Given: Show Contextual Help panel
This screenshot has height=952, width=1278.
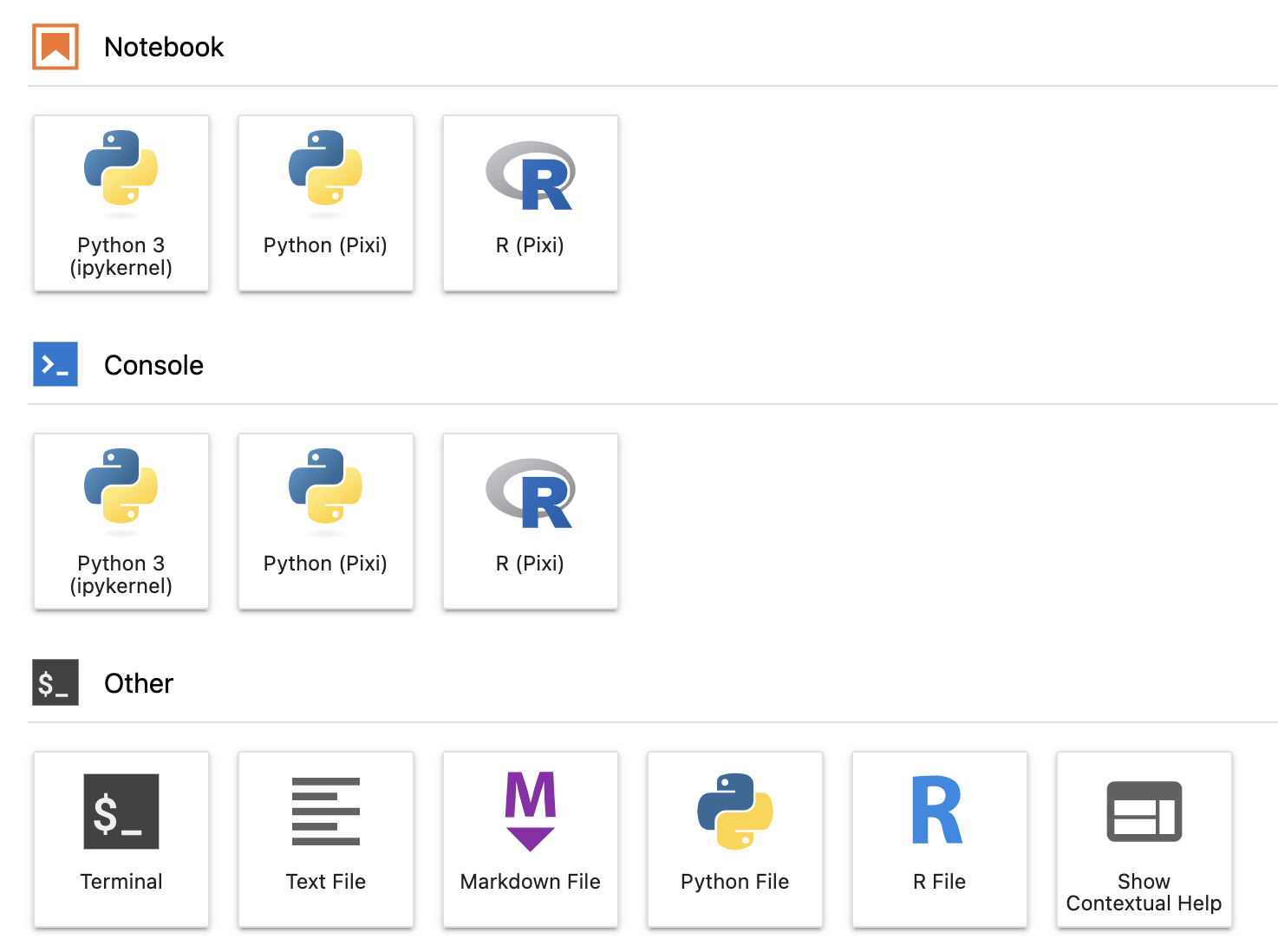Looking at the screenshot, I should [1144, 839].
